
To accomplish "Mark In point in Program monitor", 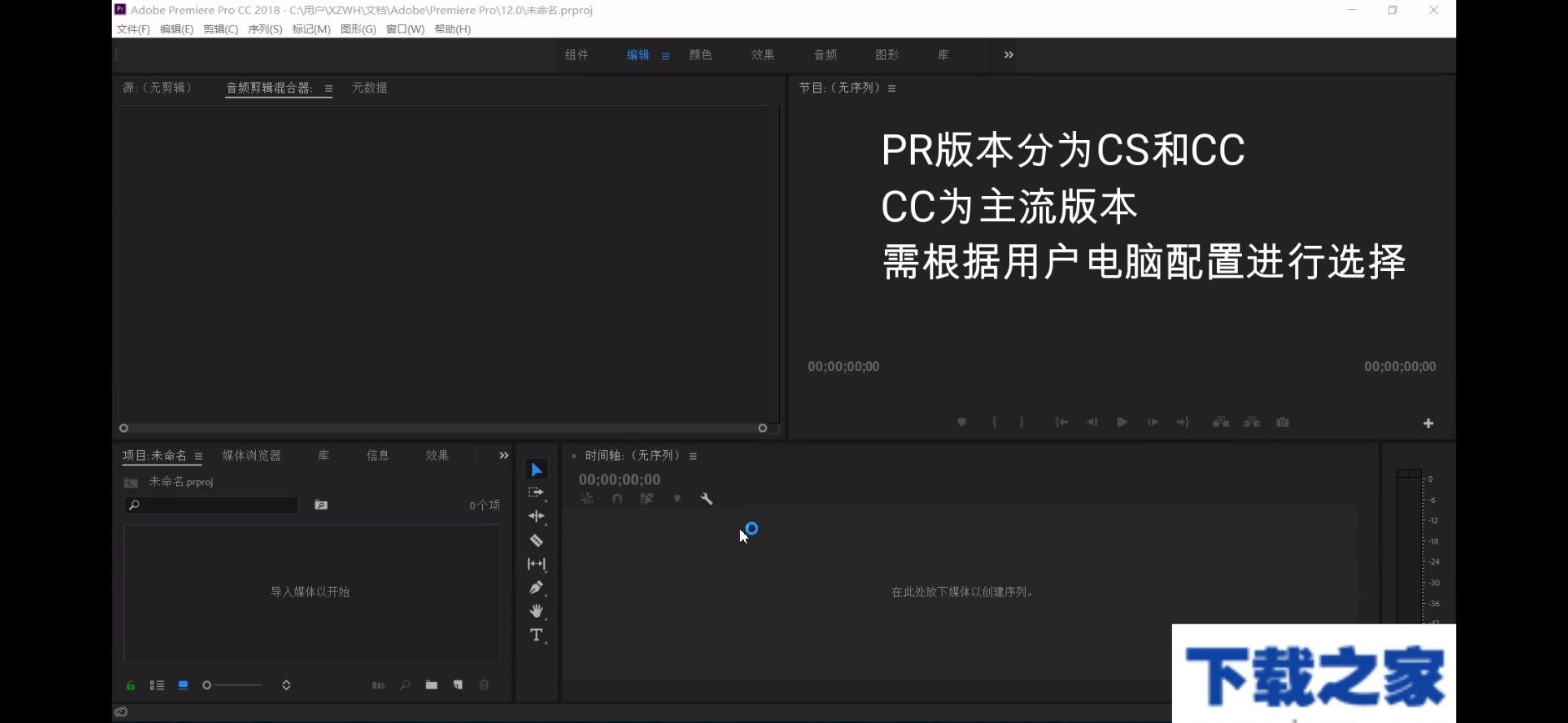I will coord(994,423).
